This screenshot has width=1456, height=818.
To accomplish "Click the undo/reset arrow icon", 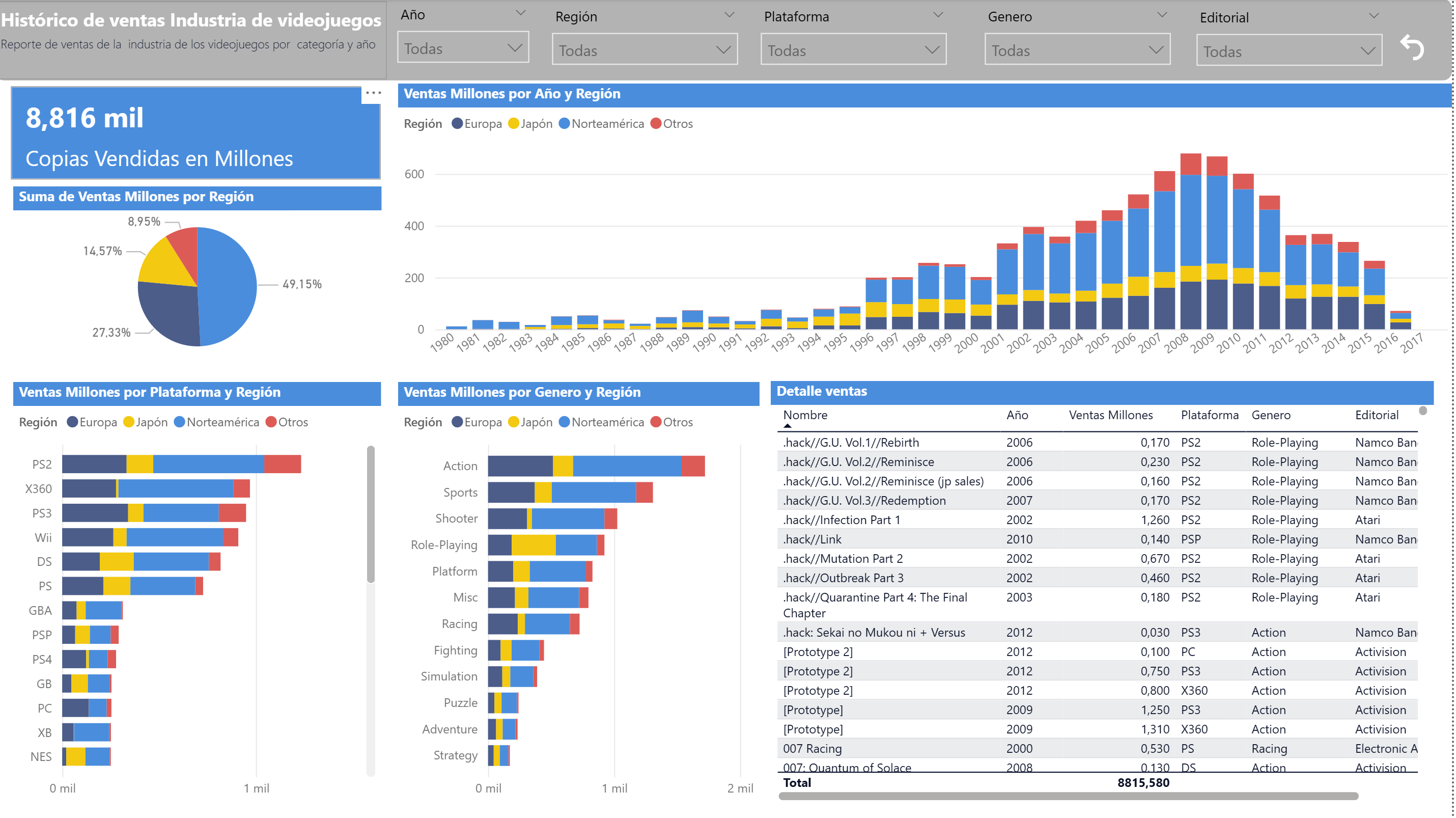I will tap(1411, 47).
